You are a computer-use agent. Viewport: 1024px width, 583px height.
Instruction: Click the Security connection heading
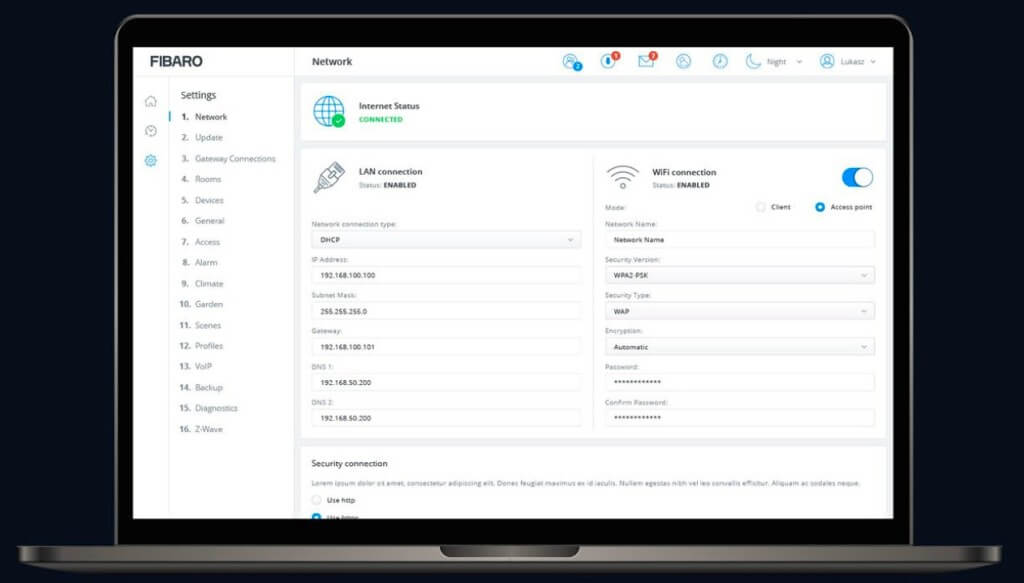click(349, 464)
